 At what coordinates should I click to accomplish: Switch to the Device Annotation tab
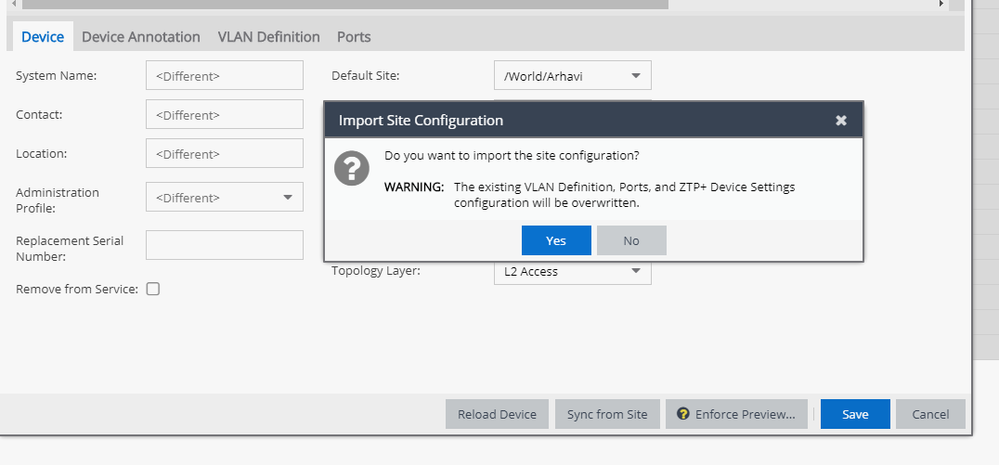(x=141, y=37)
